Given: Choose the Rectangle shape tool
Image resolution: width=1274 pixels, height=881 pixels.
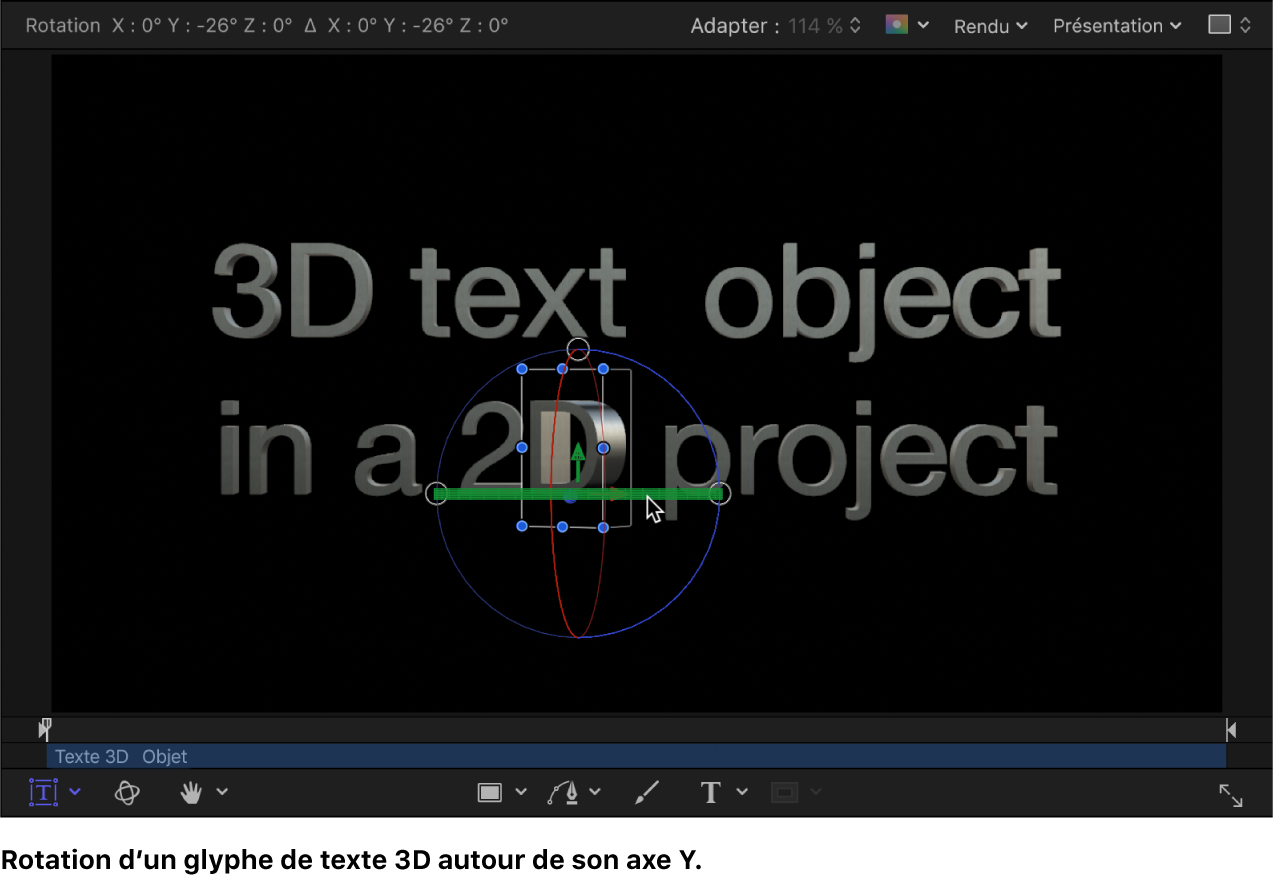Looking at the screenshot, I should 489,792.
